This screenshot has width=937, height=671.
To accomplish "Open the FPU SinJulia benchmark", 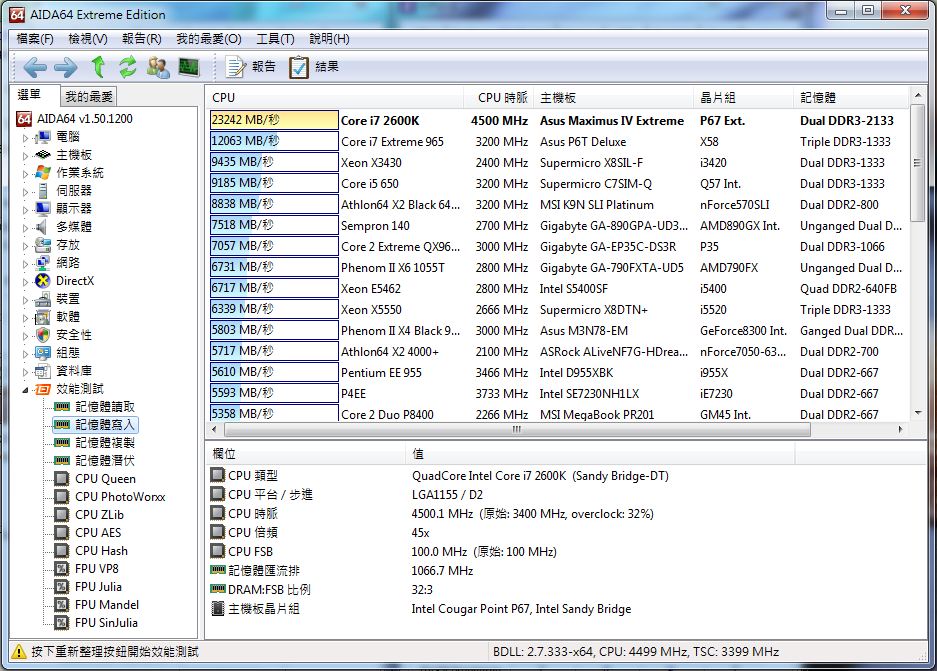I will 106,623.
